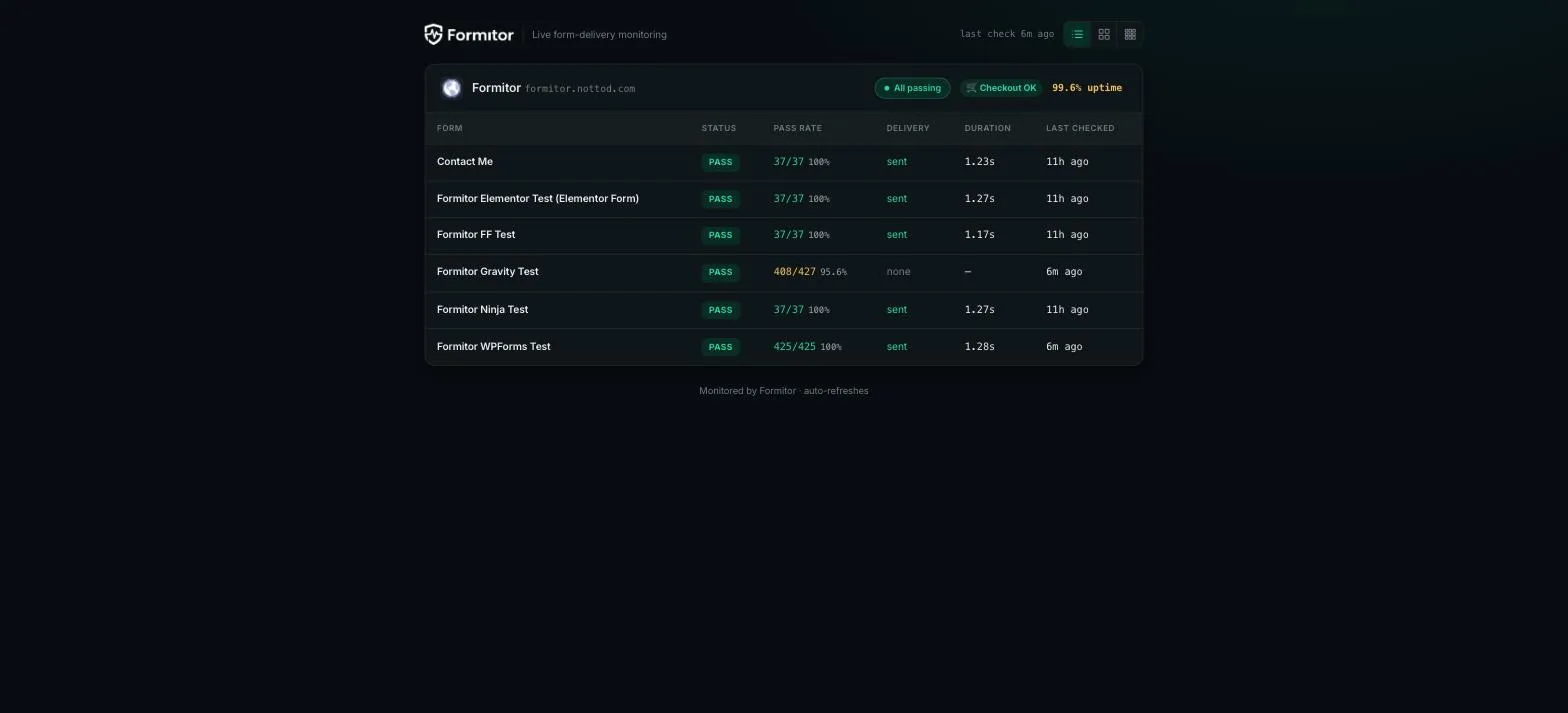1568x713 pixels.
Task: Sort by the FORM column header
Action: pos(450,128)
